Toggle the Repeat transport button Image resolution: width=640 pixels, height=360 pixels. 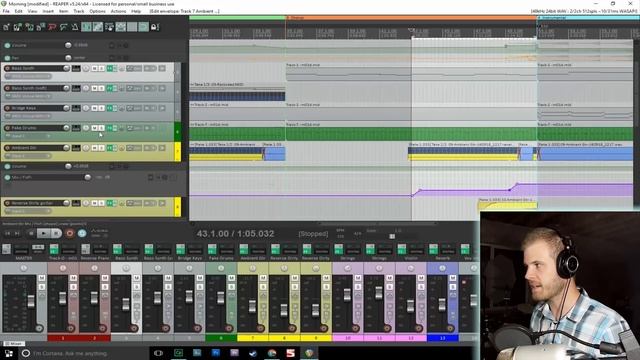coord(82,233)
